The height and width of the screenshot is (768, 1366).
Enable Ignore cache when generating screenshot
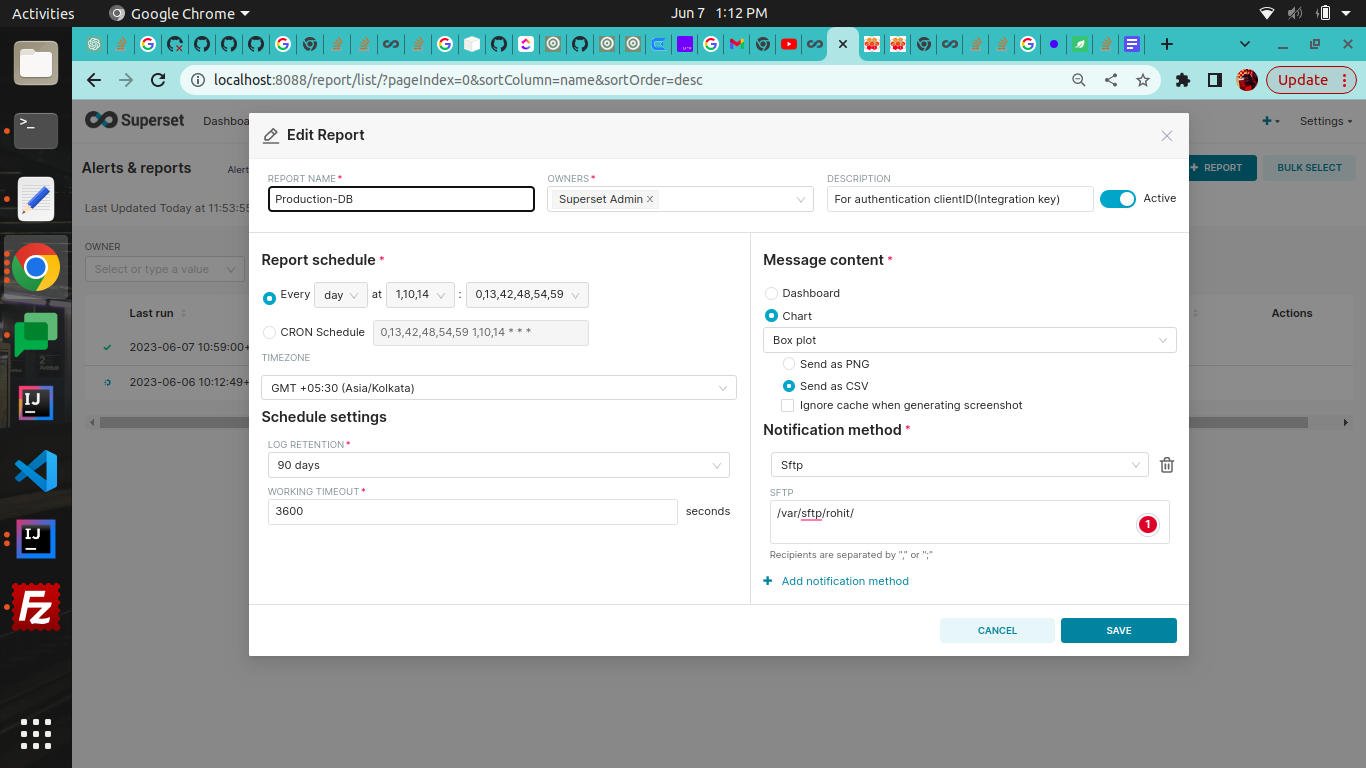(x=787, y=405)
